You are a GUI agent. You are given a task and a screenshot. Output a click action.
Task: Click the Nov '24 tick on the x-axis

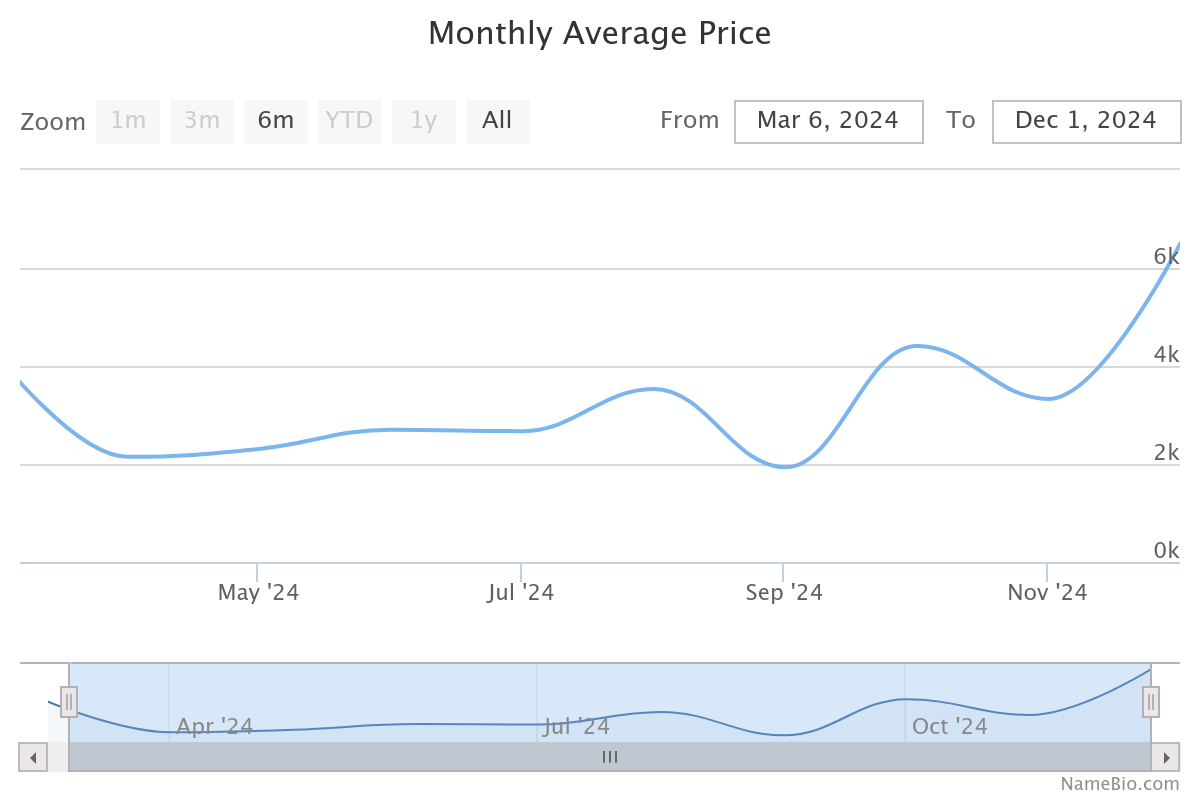pyautogui.click(x=1047, y=592)
